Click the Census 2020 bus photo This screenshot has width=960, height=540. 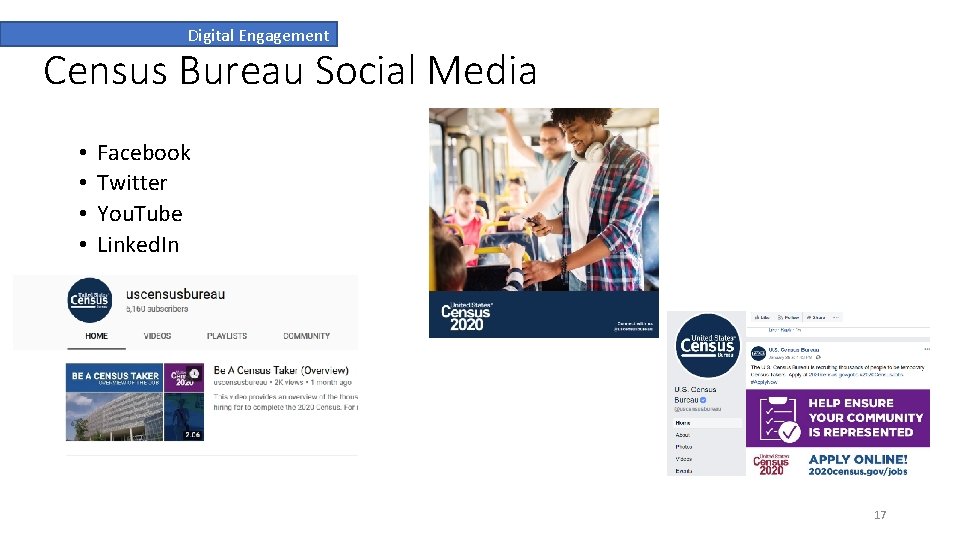(x=544, y=200)
